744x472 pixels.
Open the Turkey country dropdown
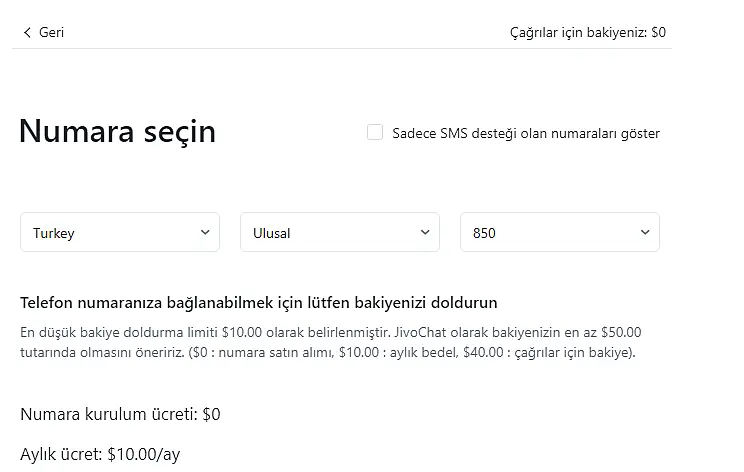[x=120, y=232]
